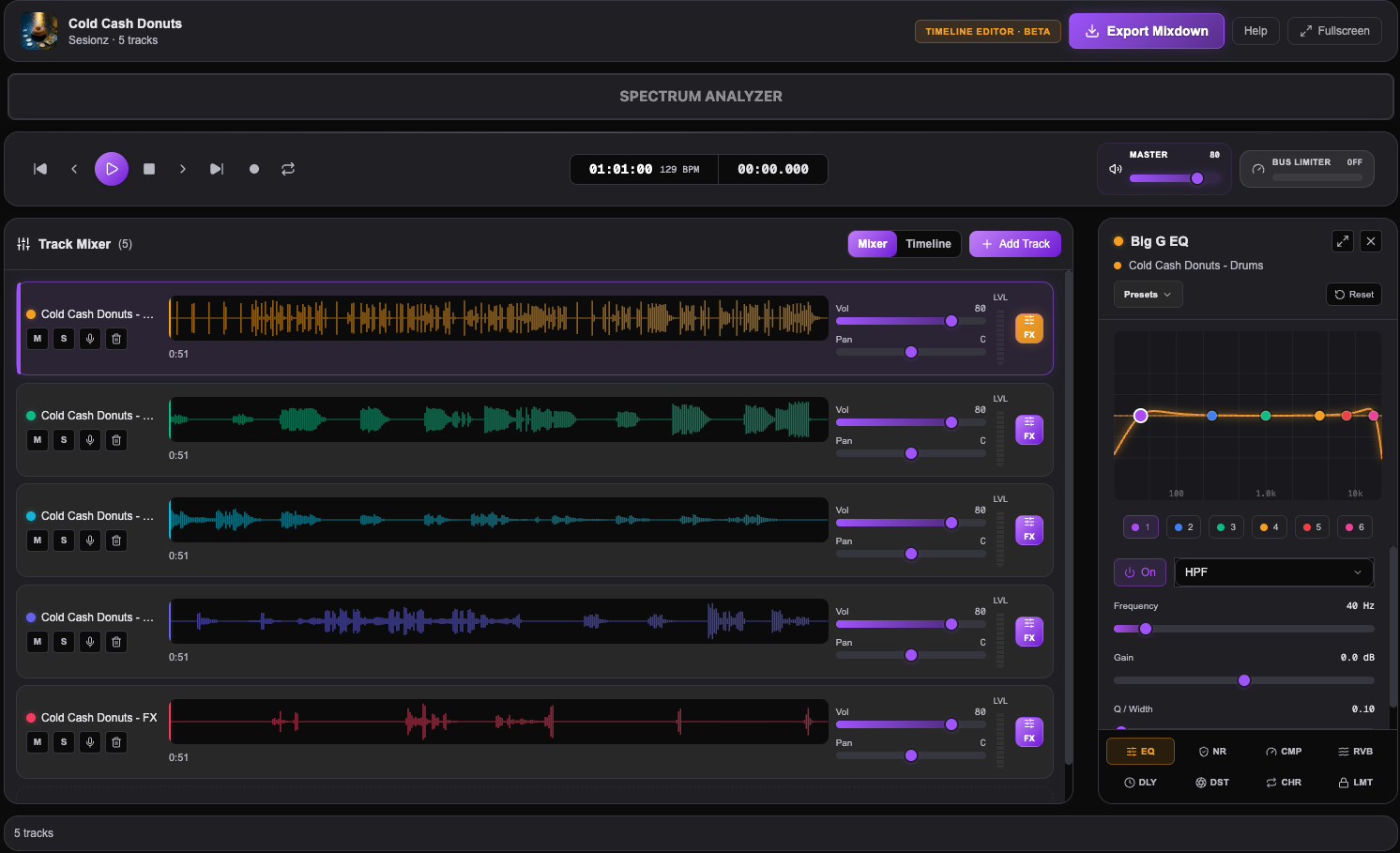
Task: Skip to end of project
Action: (217, 169)
